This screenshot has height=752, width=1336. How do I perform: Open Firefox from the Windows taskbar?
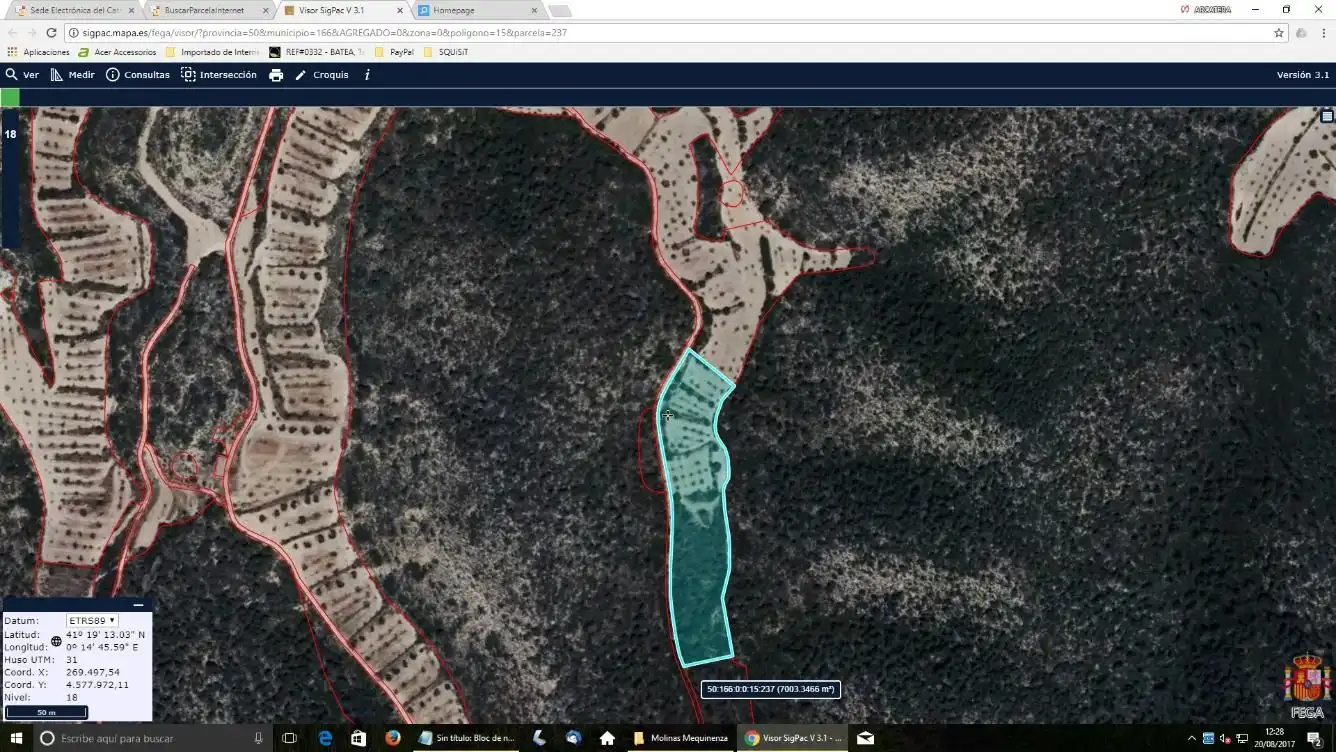393,738
